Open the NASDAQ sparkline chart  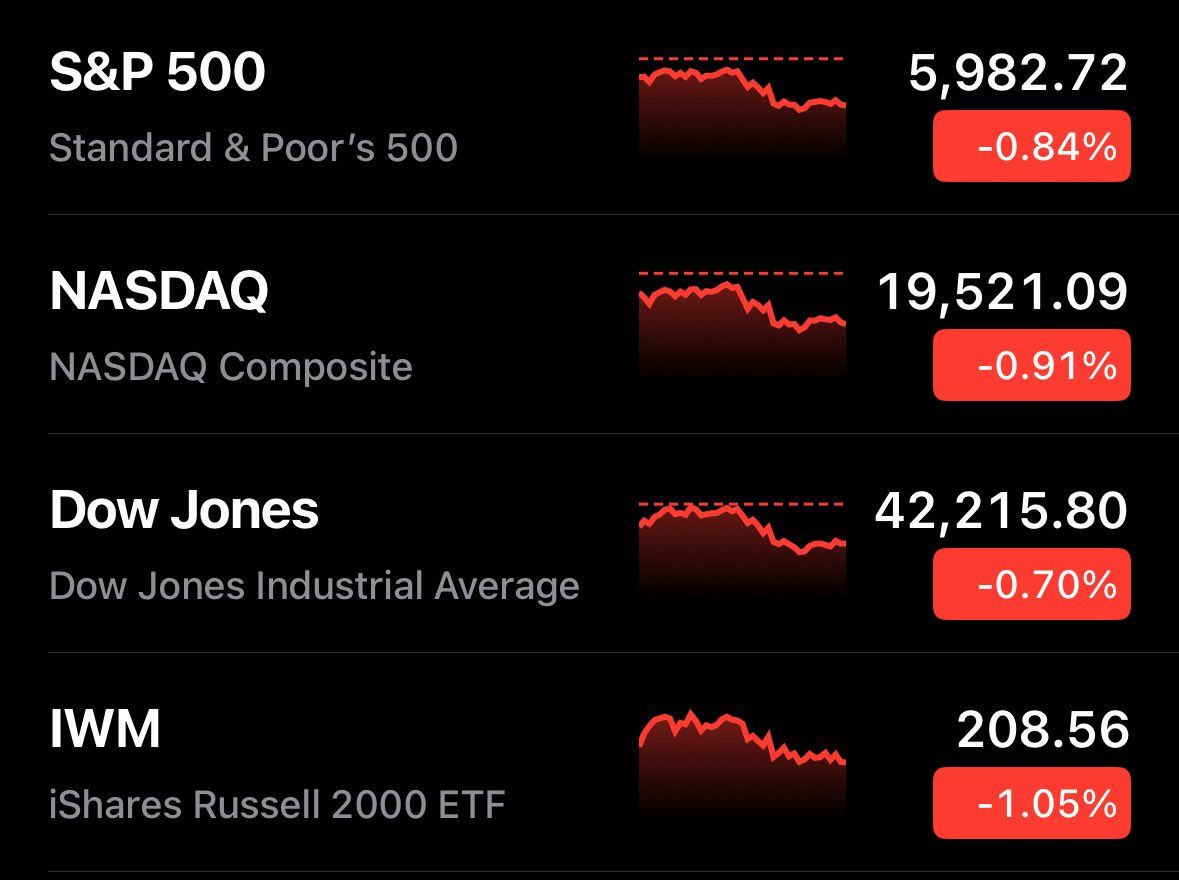(x=742, y=324)
